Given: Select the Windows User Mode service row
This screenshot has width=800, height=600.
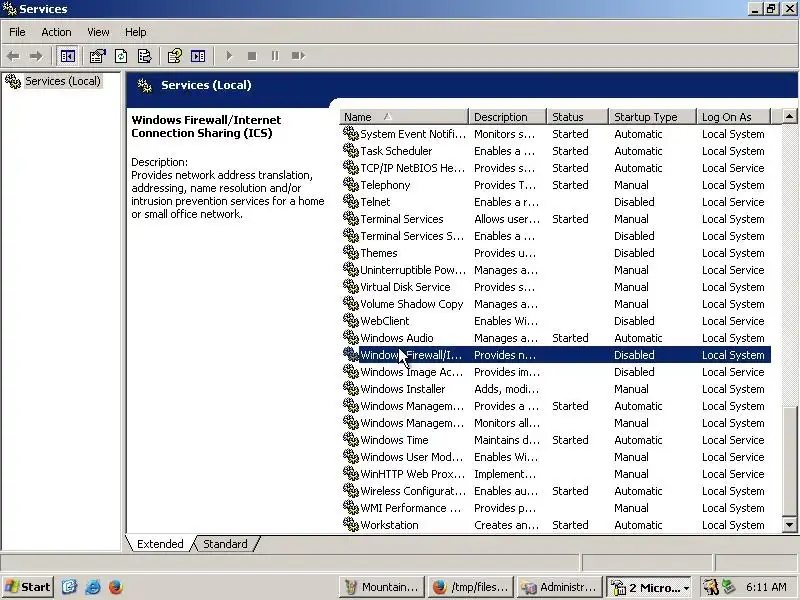Looking at the screenshot, I should [556, 457].
